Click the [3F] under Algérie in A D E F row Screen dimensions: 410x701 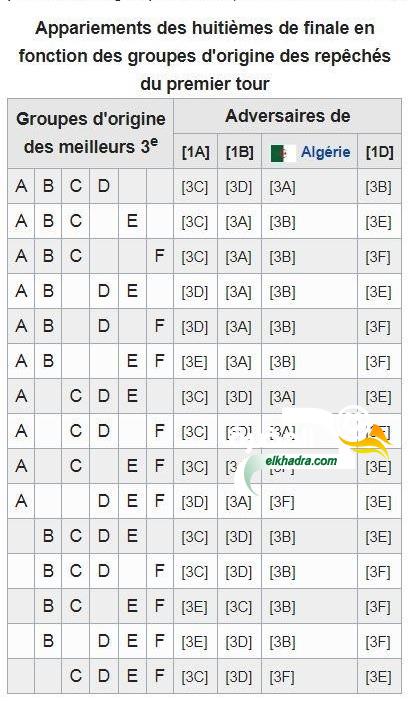pos(282,502)
